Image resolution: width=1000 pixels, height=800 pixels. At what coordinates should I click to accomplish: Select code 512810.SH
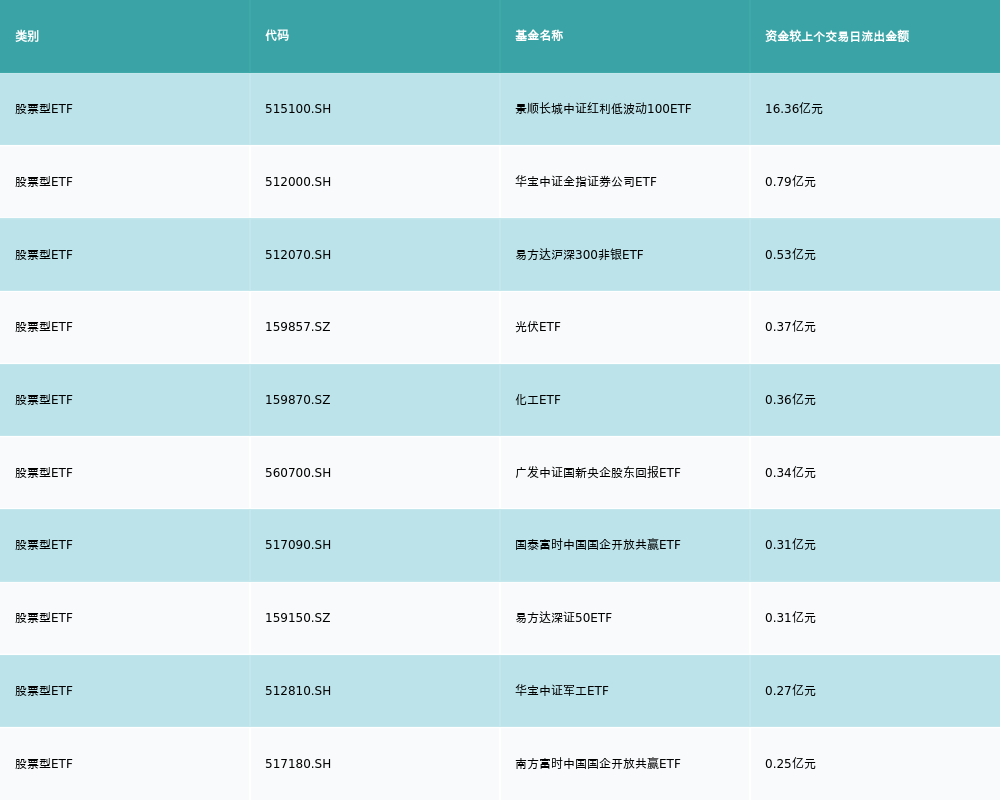[x=298, y=691]
